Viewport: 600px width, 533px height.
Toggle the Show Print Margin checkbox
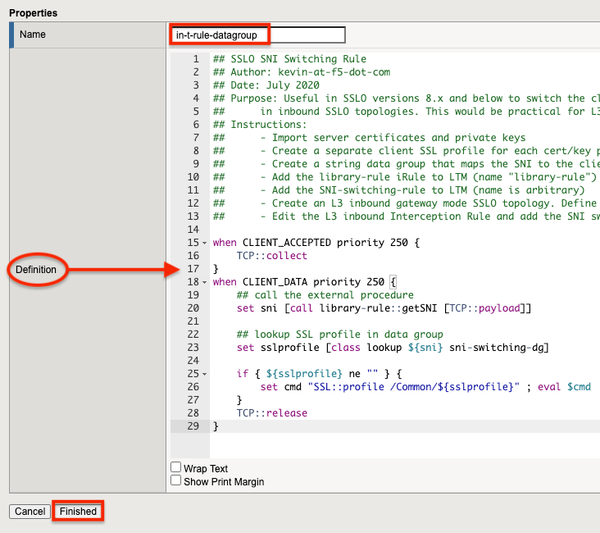pos(176,481)
